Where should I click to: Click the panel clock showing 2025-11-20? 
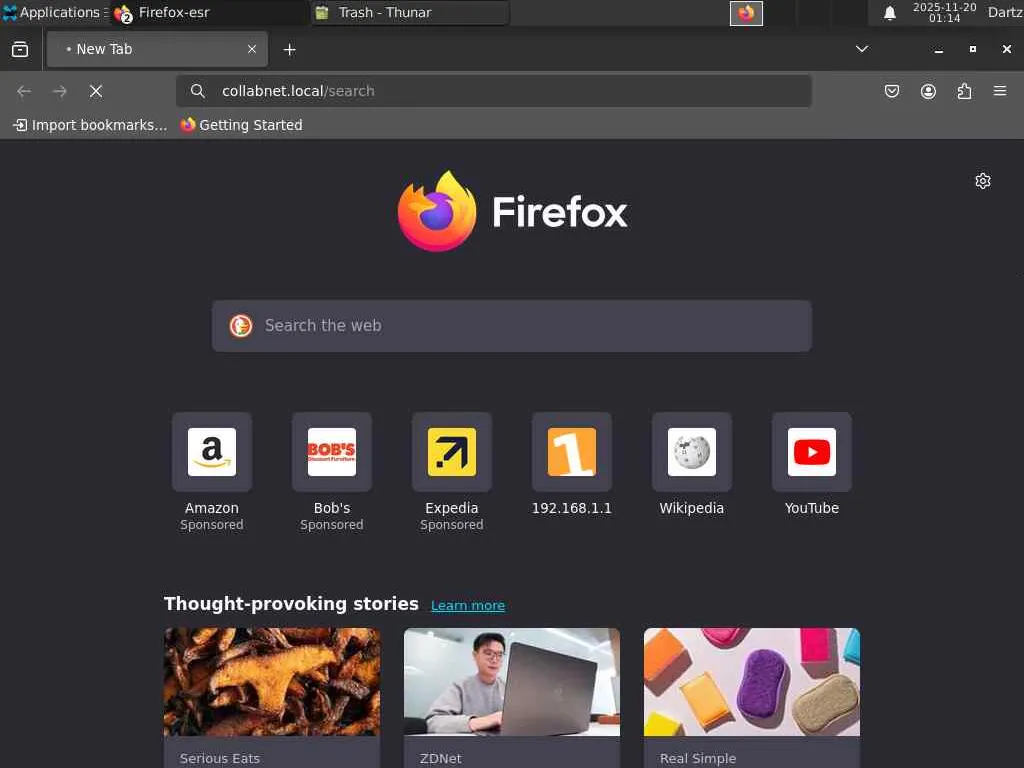(944, 12)
